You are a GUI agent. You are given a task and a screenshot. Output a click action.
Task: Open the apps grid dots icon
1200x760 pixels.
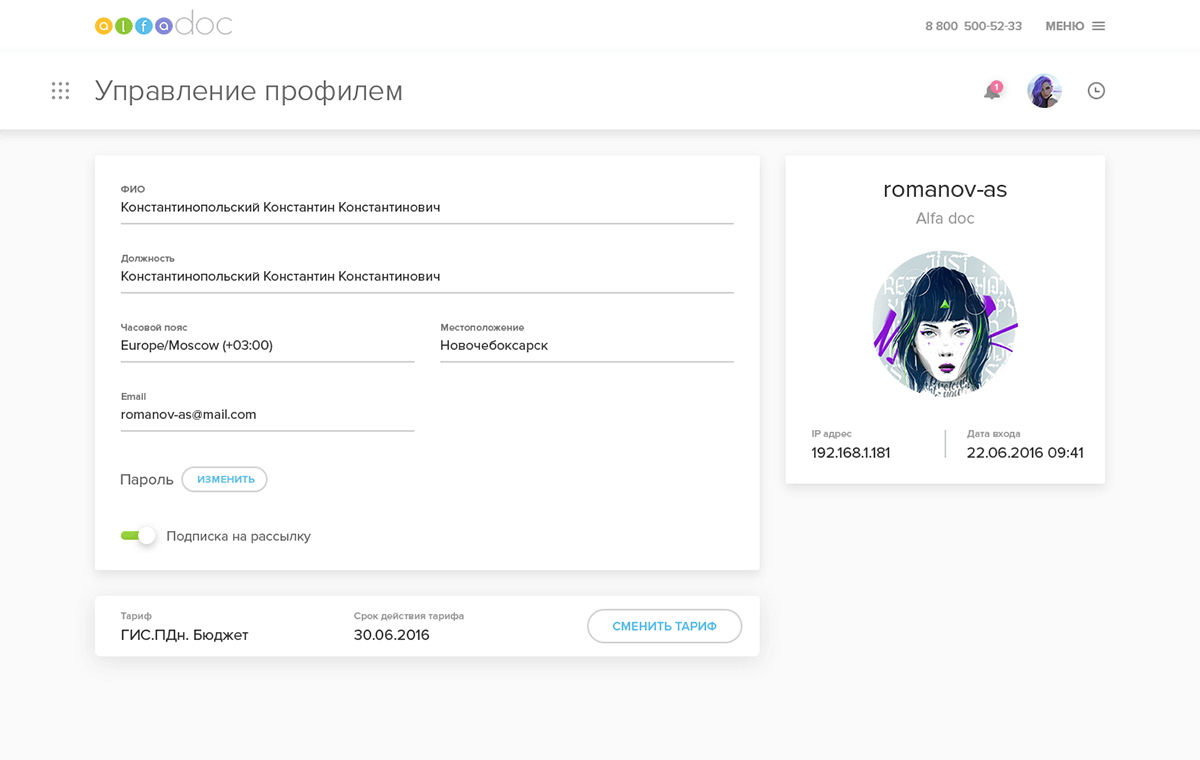click(x=60, y=91)
